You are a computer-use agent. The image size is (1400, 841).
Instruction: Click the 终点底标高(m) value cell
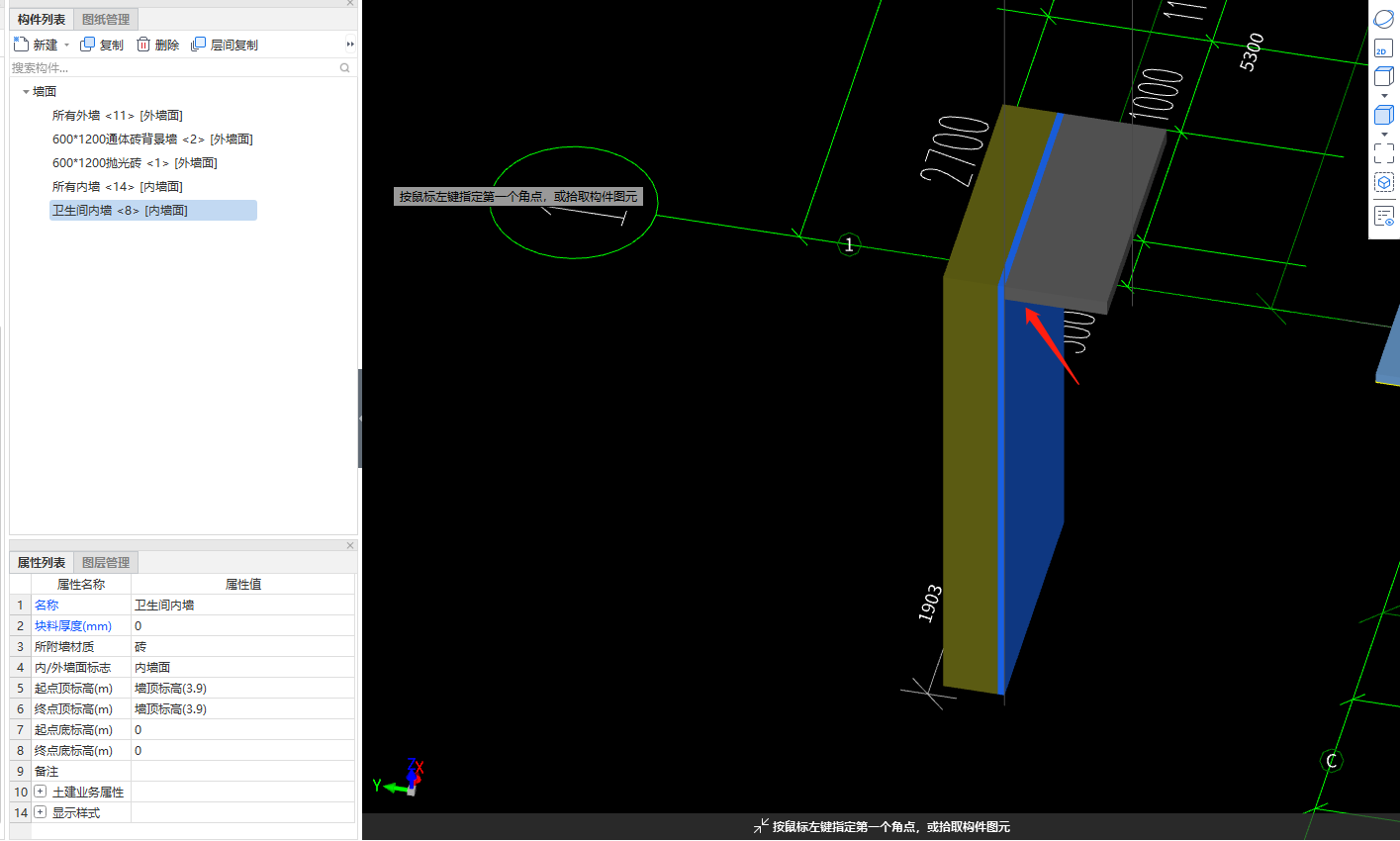pyautogui.click(x=242, y=750)
